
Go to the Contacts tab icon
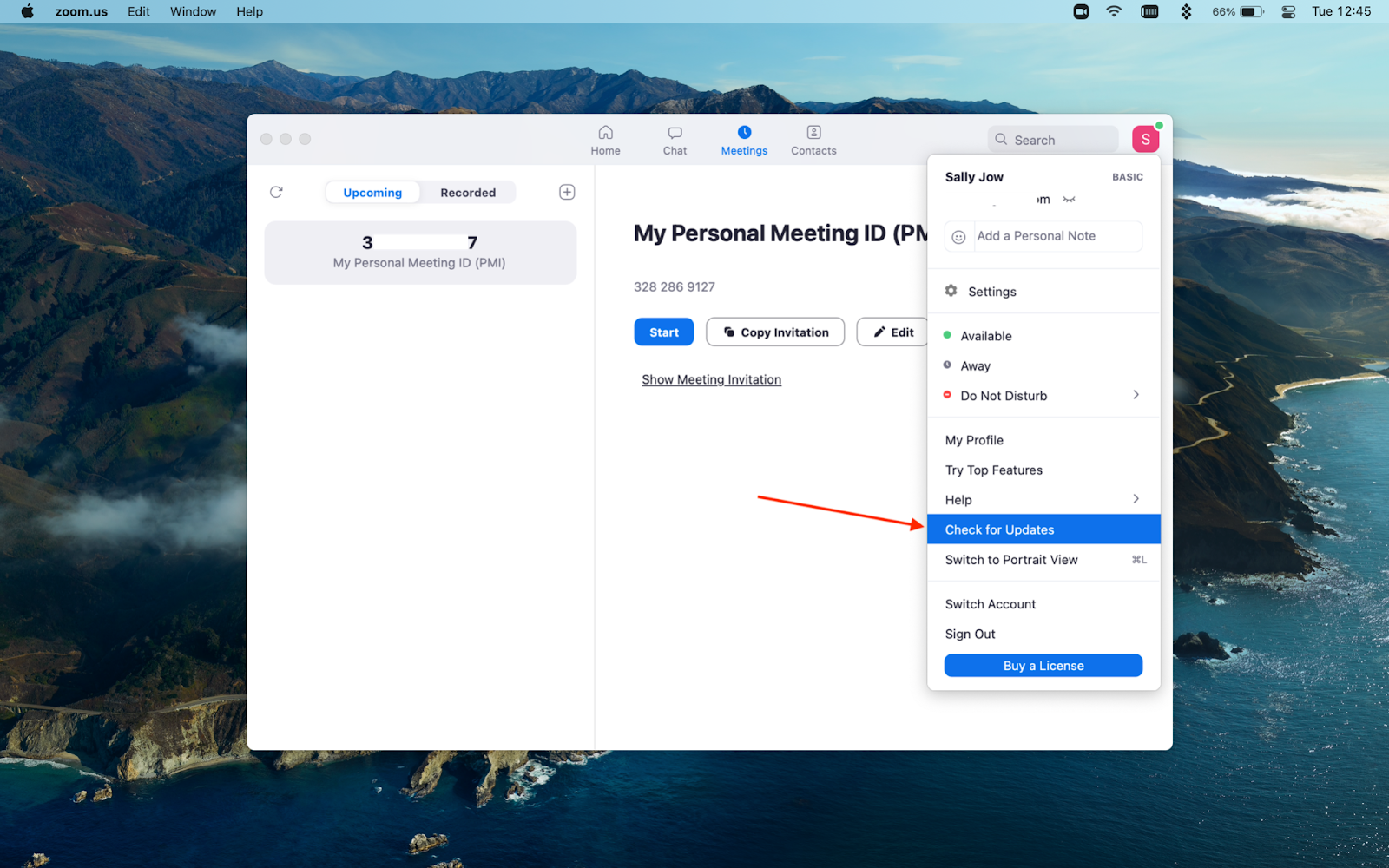point(813,133)
